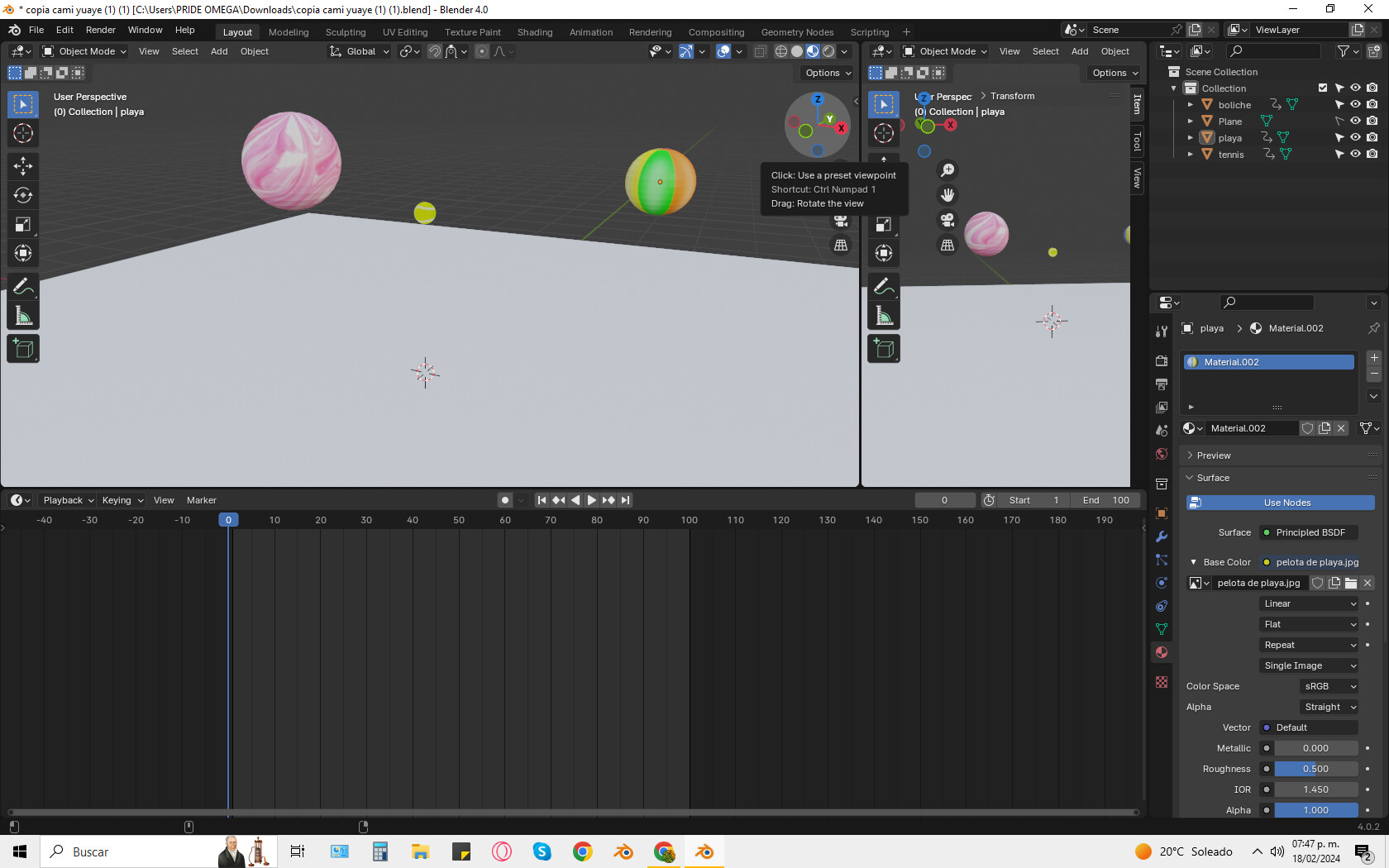Select the Rotate tool
Viewport: 1389px width, 868px height.
23,196
